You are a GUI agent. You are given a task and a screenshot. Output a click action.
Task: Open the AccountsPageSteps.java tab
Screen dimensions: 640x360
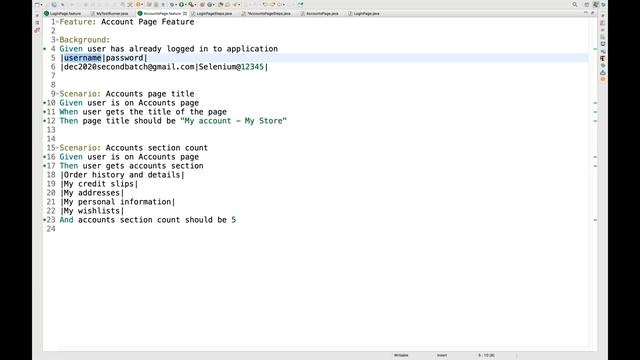point(266,13)
